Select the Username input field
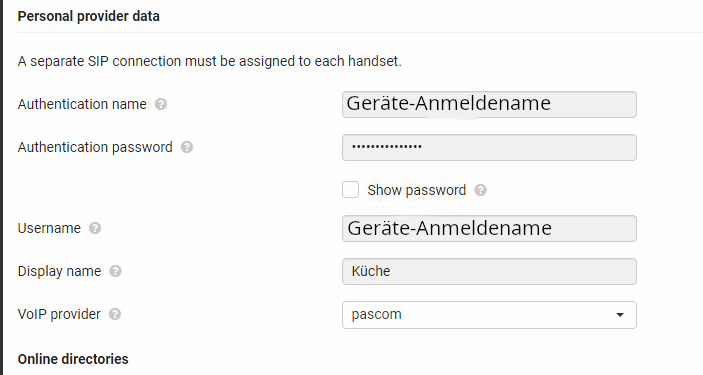703x375 pixels. tap(489, 229)
